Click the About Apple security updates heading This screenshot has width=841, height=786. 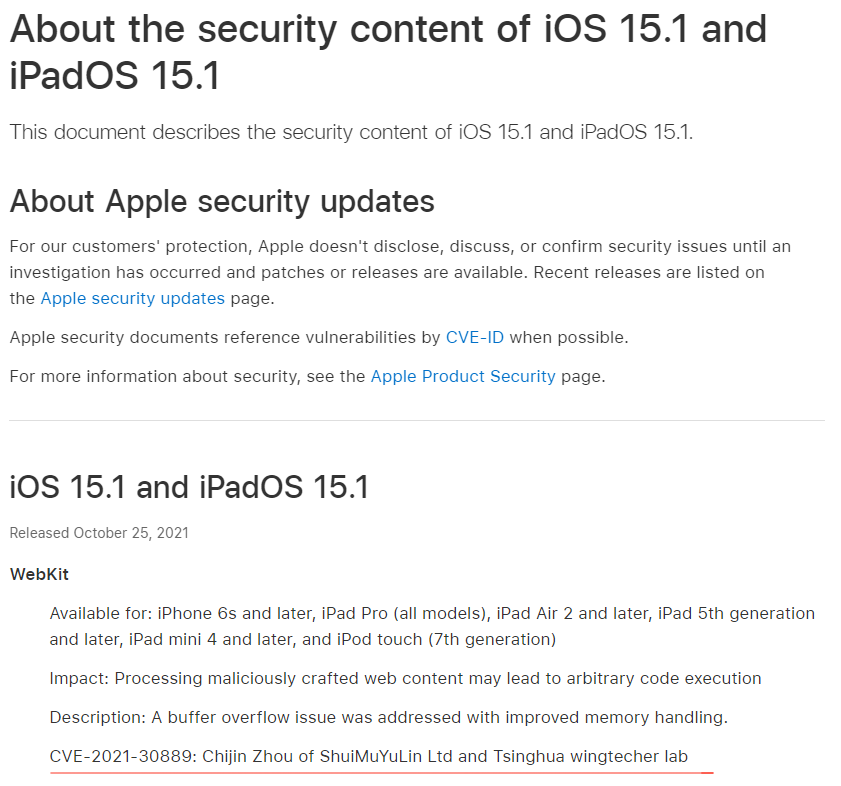pyautogui.click(x=222, y=202)
